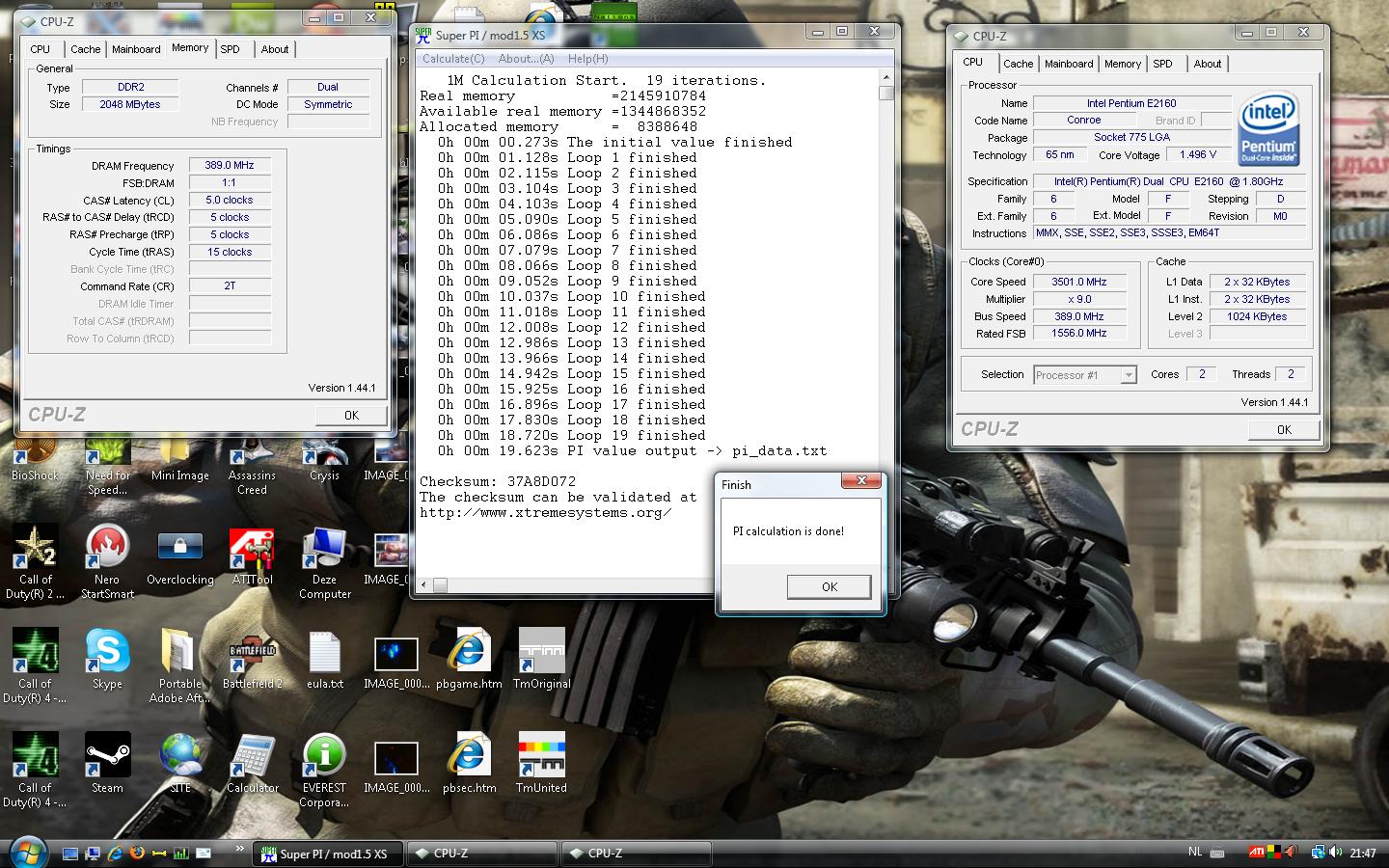Close the Finish dialog
Screen dimensions: 1389x868
click(861, 480)
